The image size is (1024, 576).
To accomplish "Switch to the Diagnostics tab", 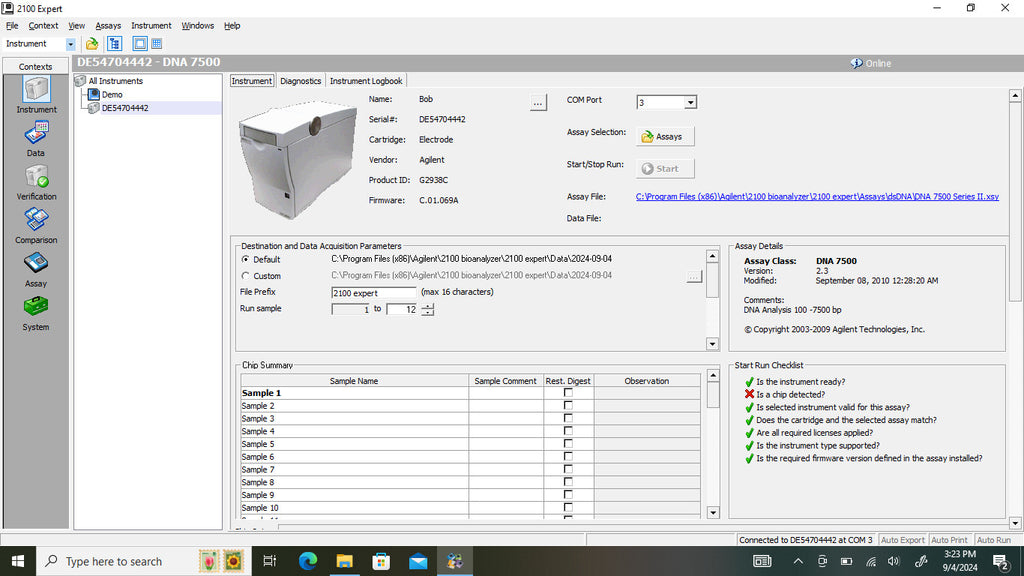I will [x=300, y=81].
